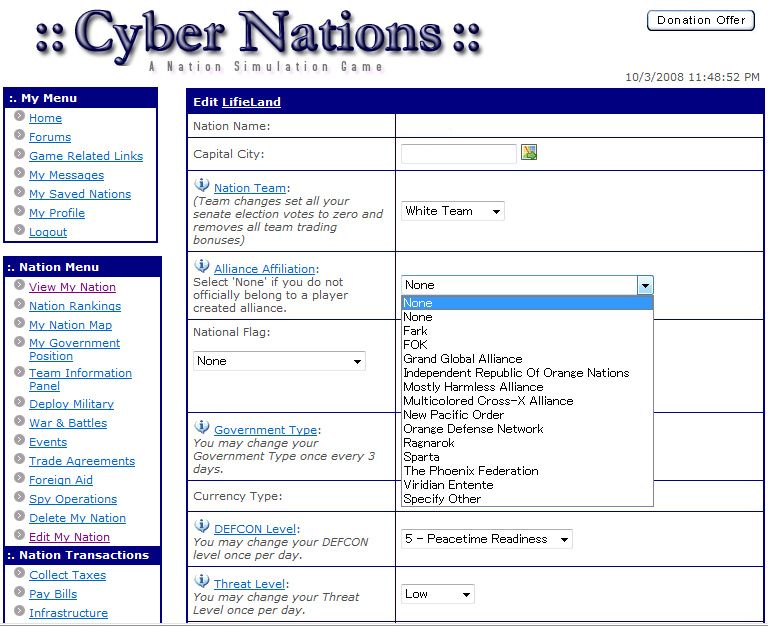Open My Messages link

coord(66,175)
